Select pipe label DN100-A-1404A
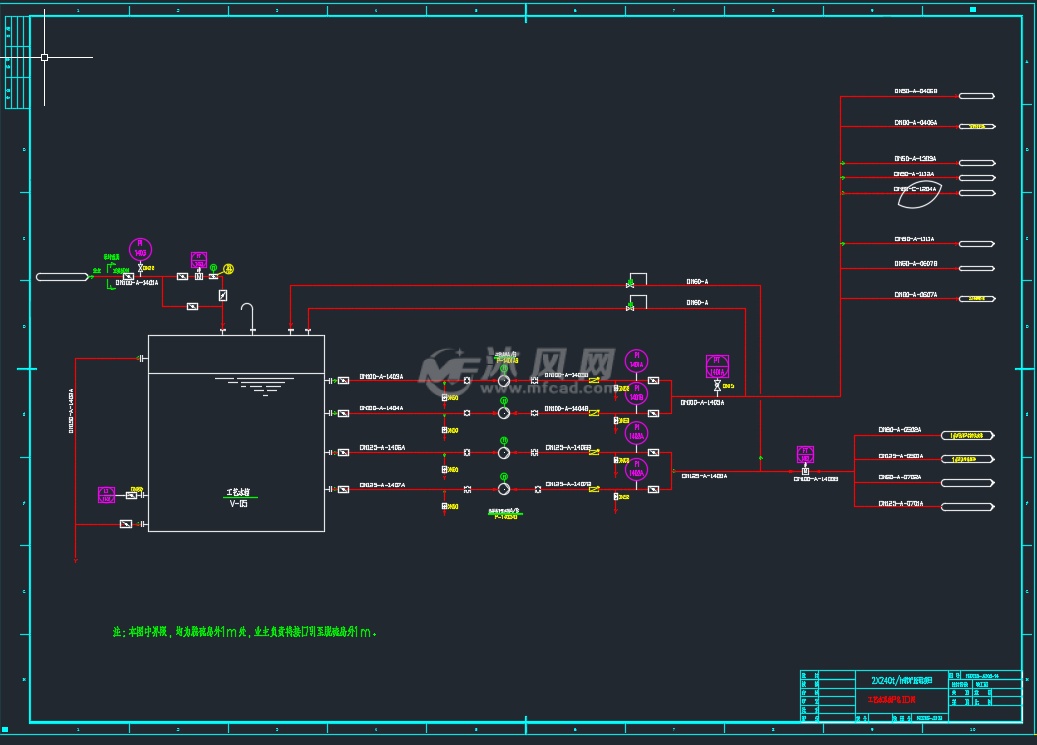Viewport: 1037px width, 745px height. (x=381, y=408)
